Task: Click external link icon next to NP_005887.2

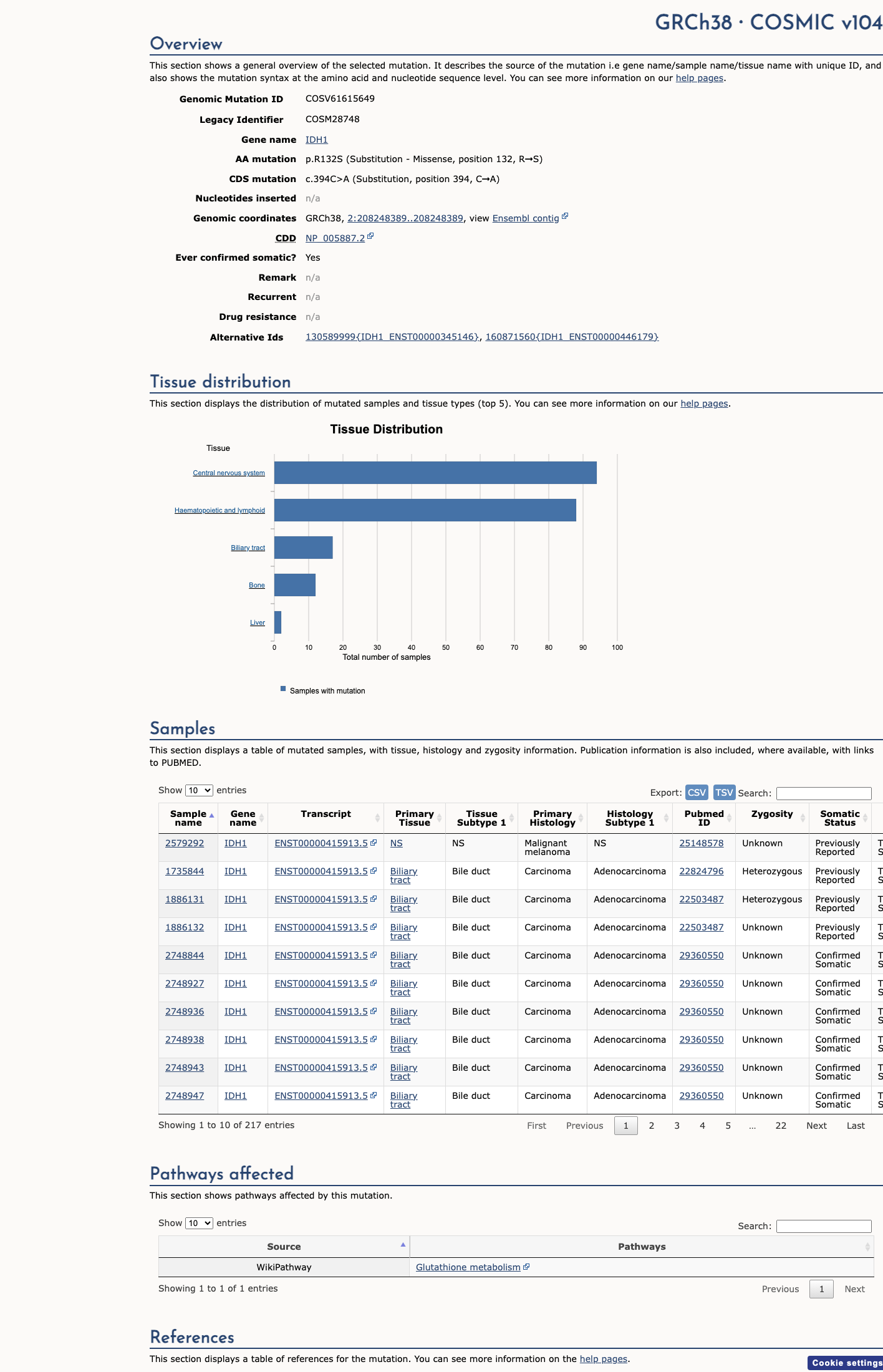Action: click(370, 236)
